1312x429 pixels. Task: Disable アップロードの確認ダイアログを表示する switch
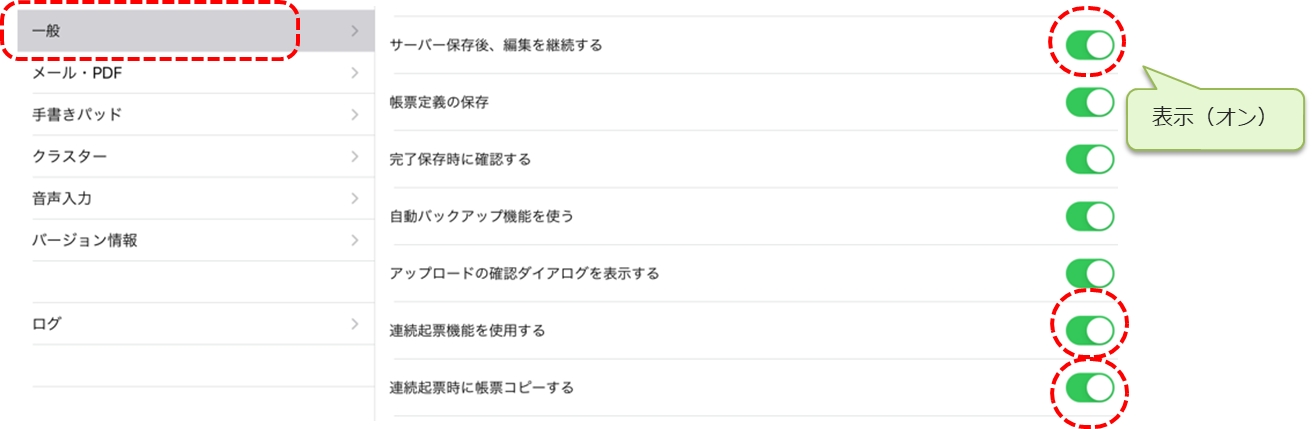(1089, 273)
